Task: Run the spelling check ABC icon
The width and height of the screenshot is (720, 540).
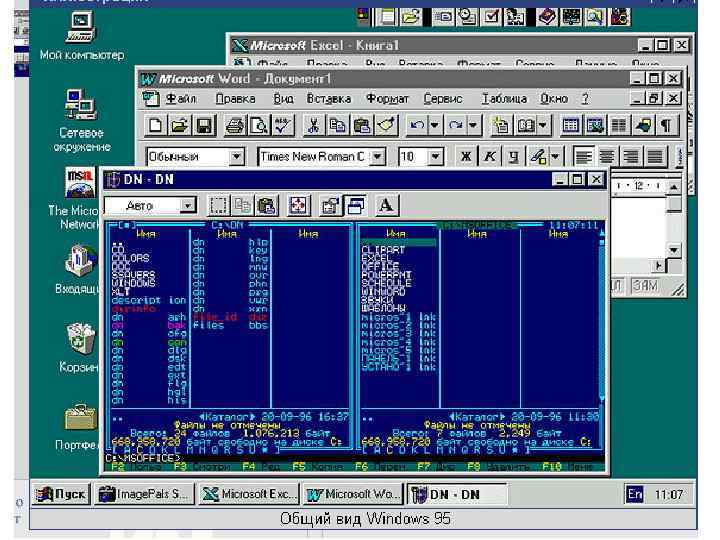Action: coord(282,125)
